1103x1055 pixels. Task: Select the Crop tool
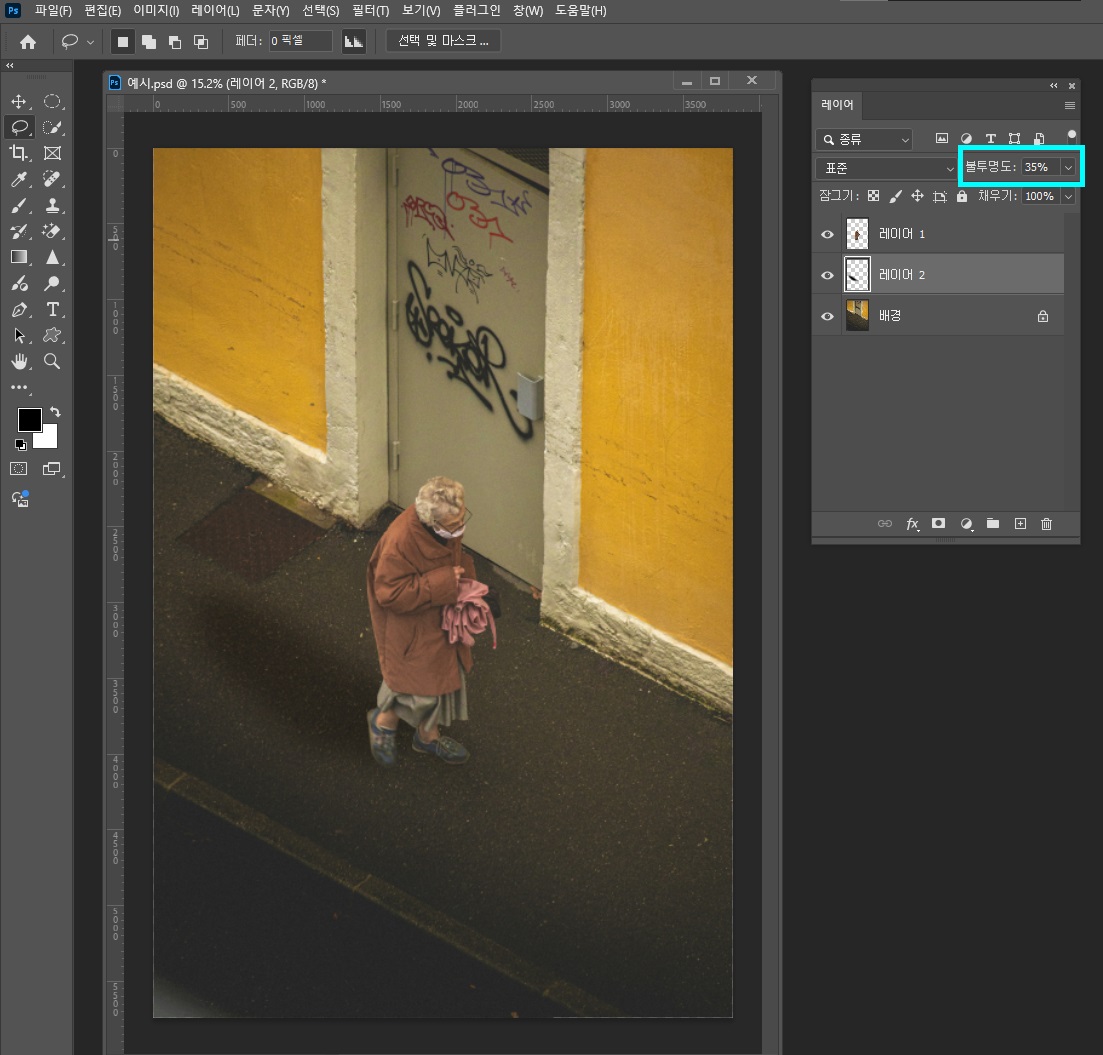(19, 153)
